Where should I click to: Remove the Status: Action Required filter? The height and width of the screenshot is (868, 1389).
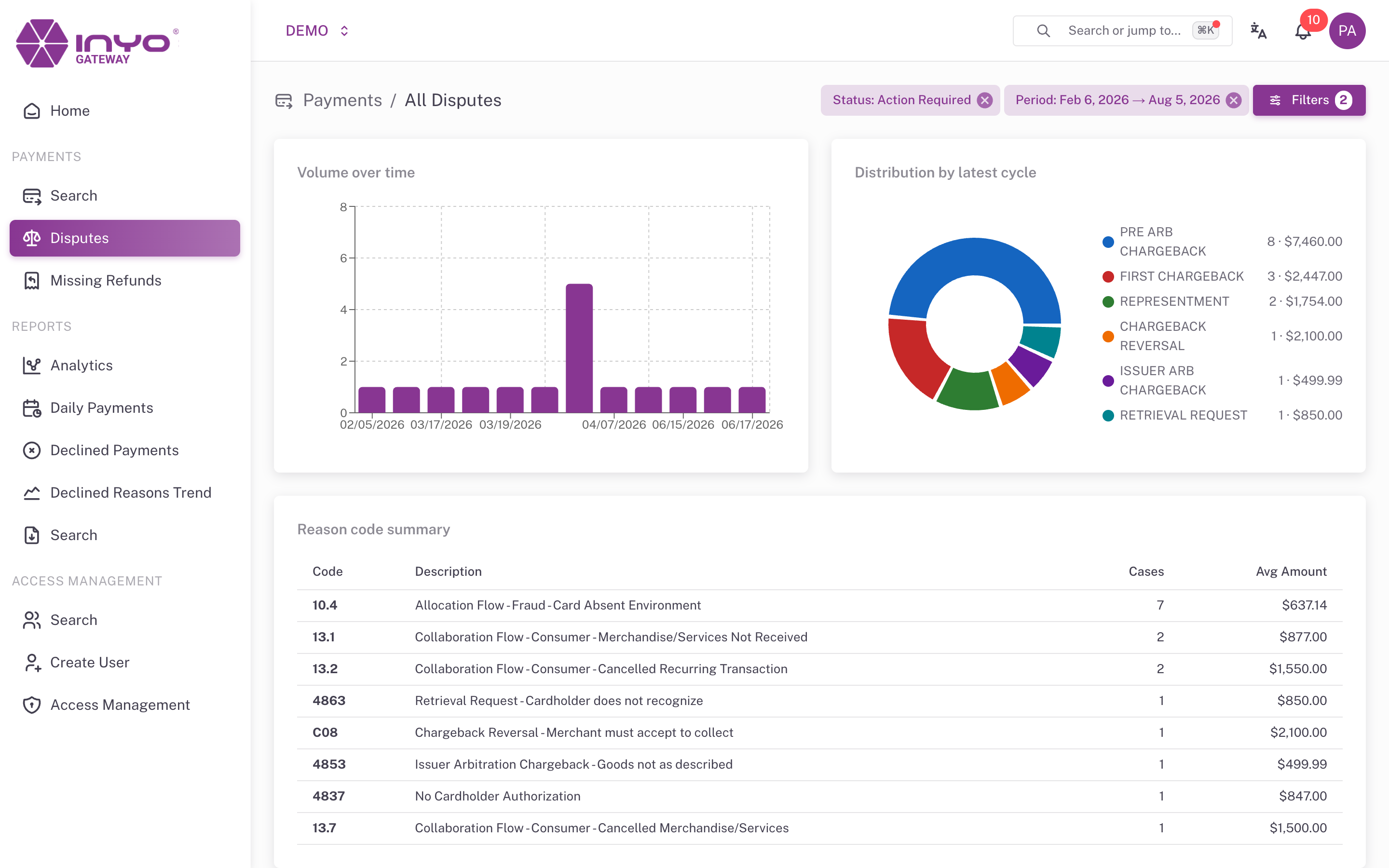(985, 100)
